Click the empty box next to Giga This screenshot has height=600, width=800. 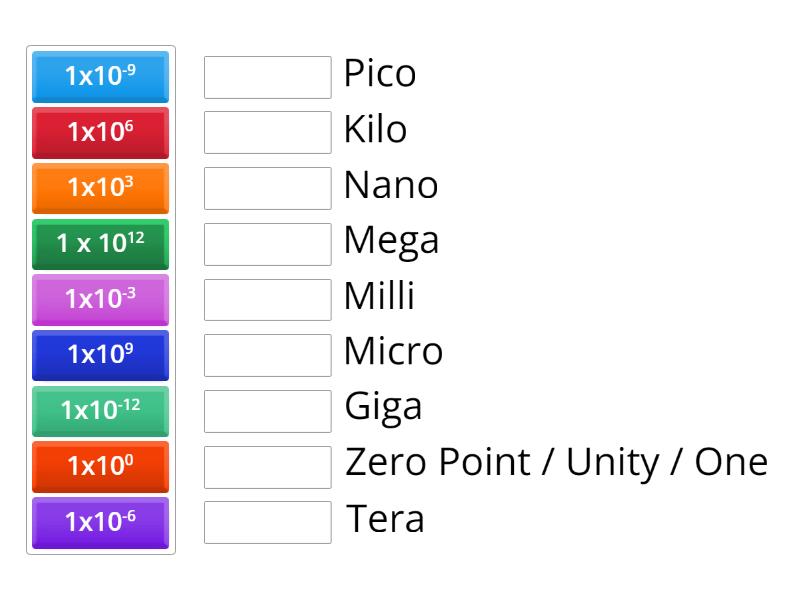click(267, 410)
